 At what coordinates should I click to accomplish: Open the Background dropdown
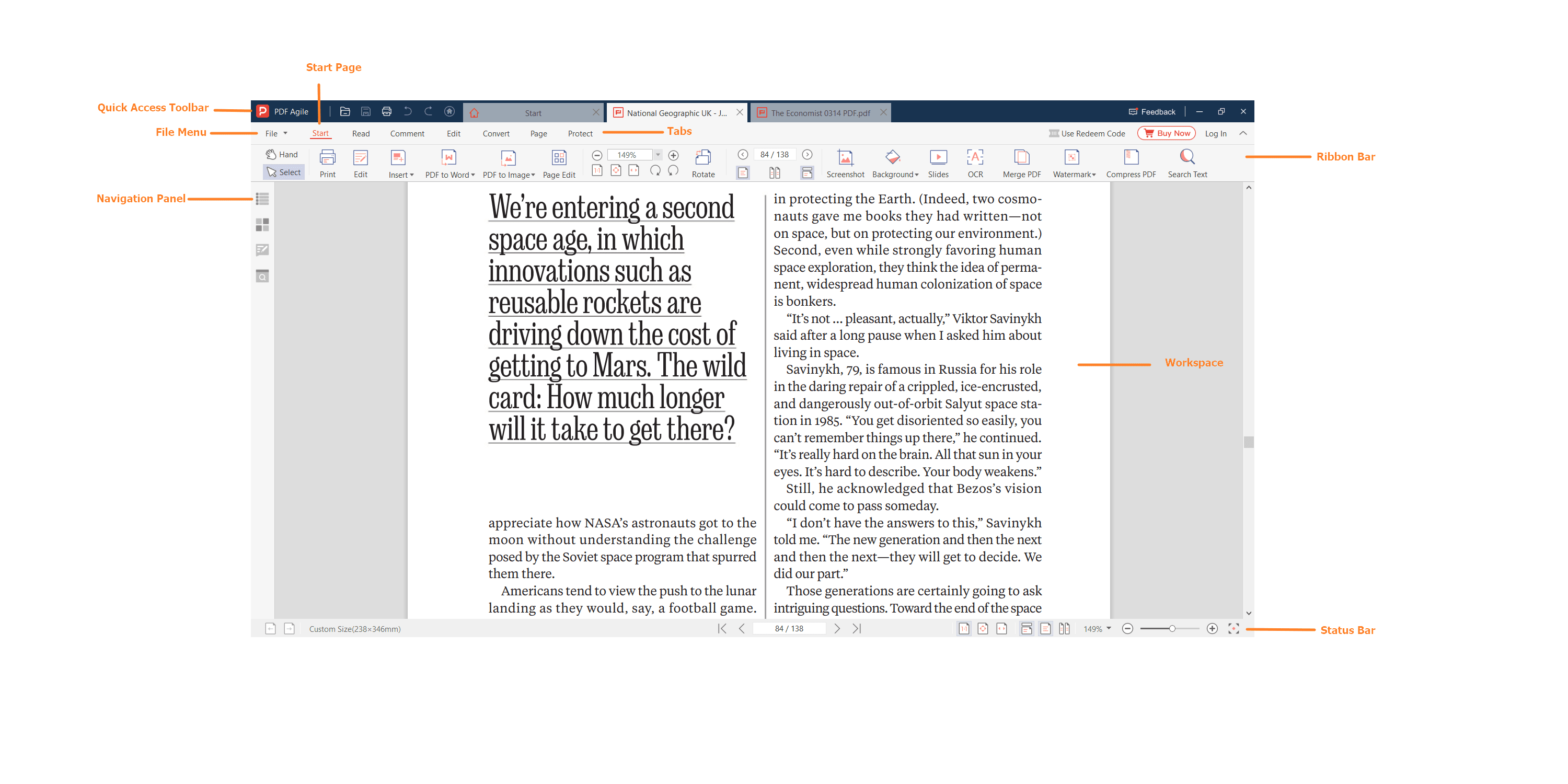click(895, 164)
